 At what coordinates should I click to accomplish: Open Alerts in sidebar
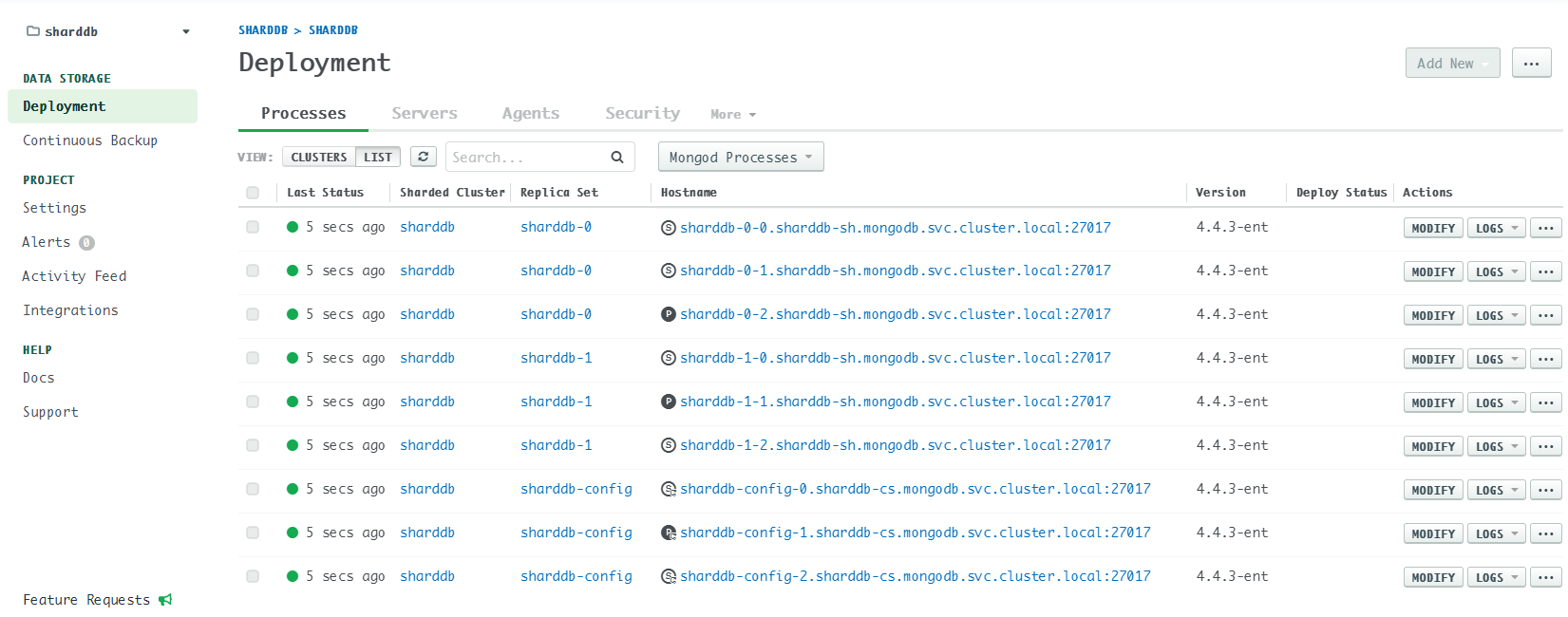coord(47,242)
